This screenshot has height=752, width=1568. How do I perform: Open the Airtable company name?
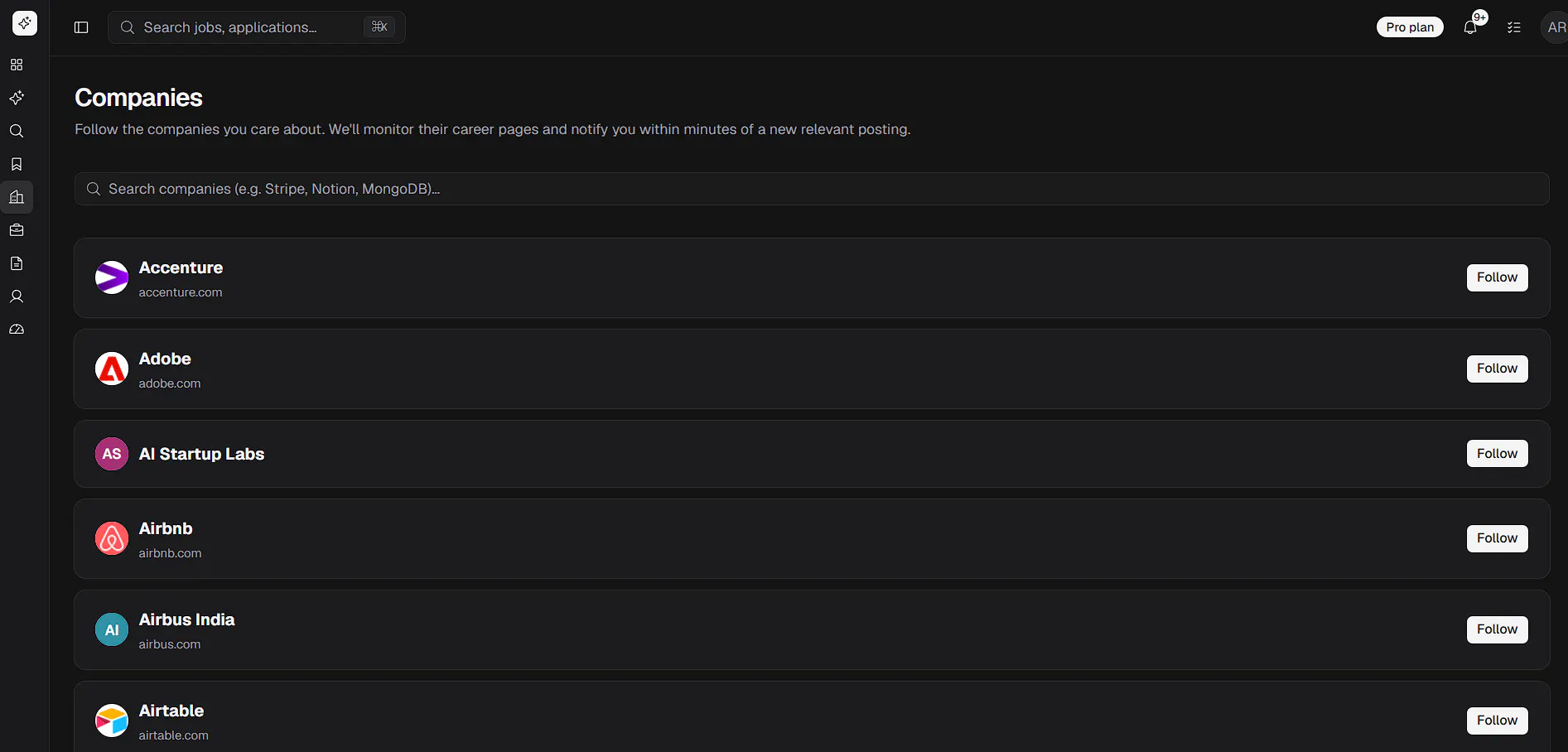[171, 711]
